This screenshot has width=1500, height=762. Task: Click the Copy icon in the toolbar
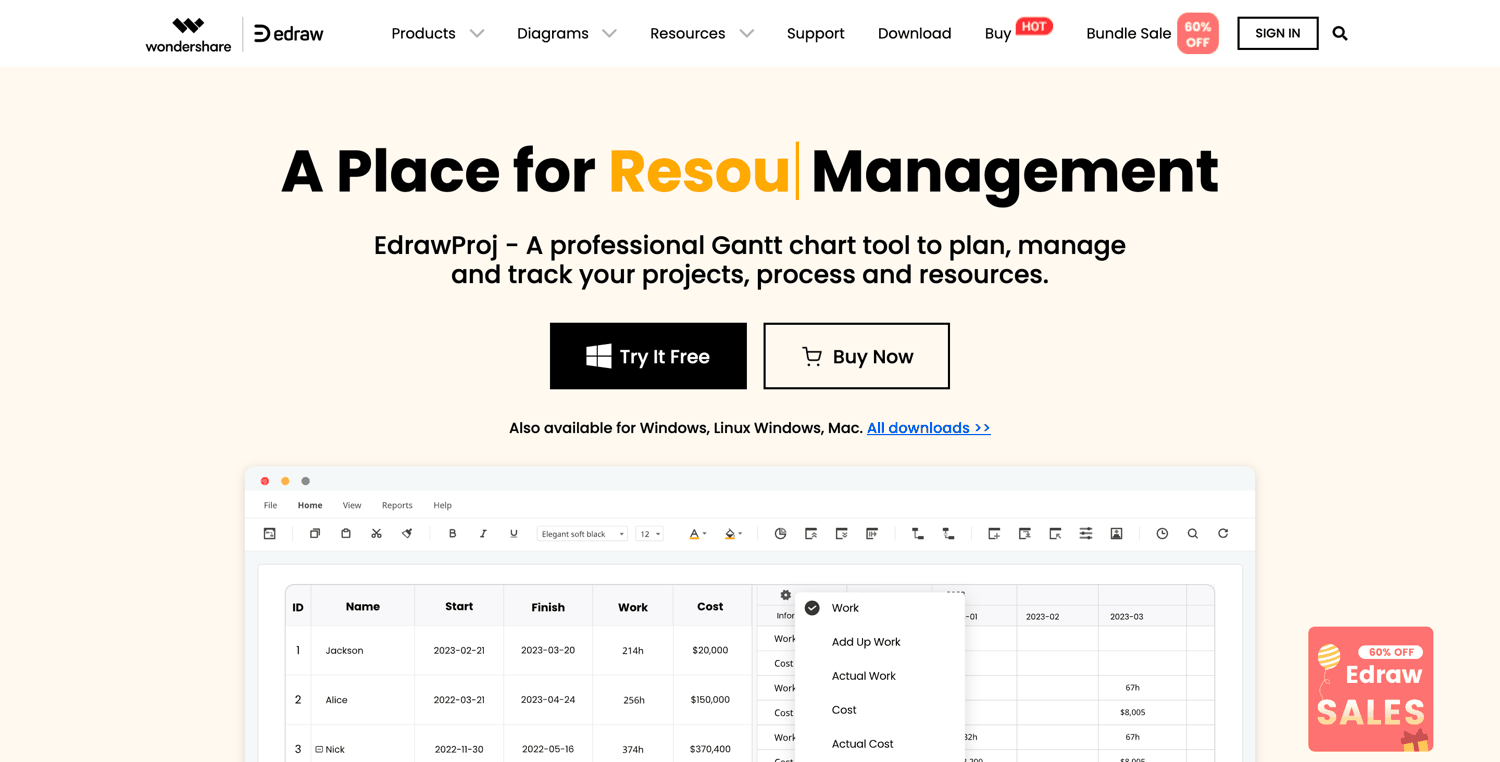click(315, 534)
